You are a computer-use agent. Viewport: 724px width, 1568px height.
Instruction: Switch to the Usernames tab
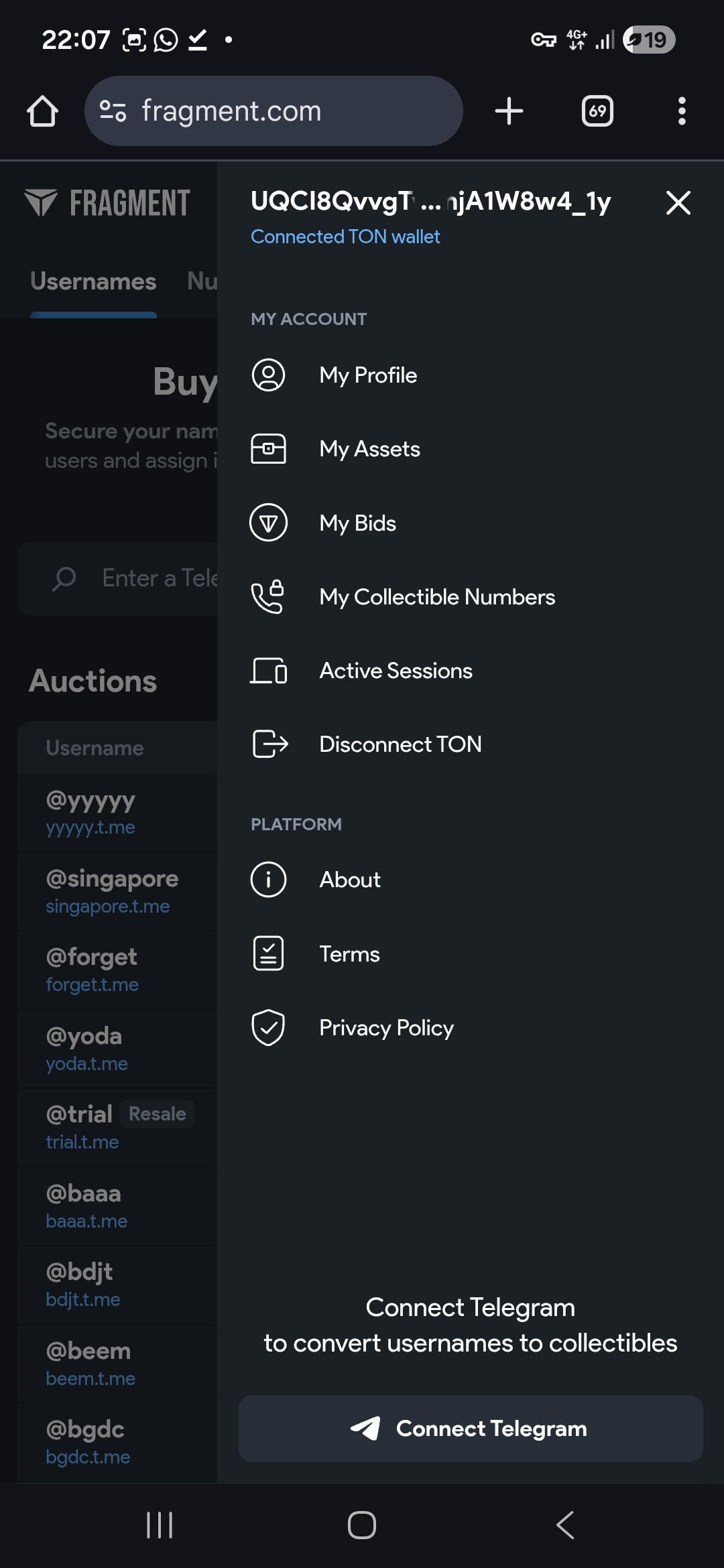pos(93,281)
